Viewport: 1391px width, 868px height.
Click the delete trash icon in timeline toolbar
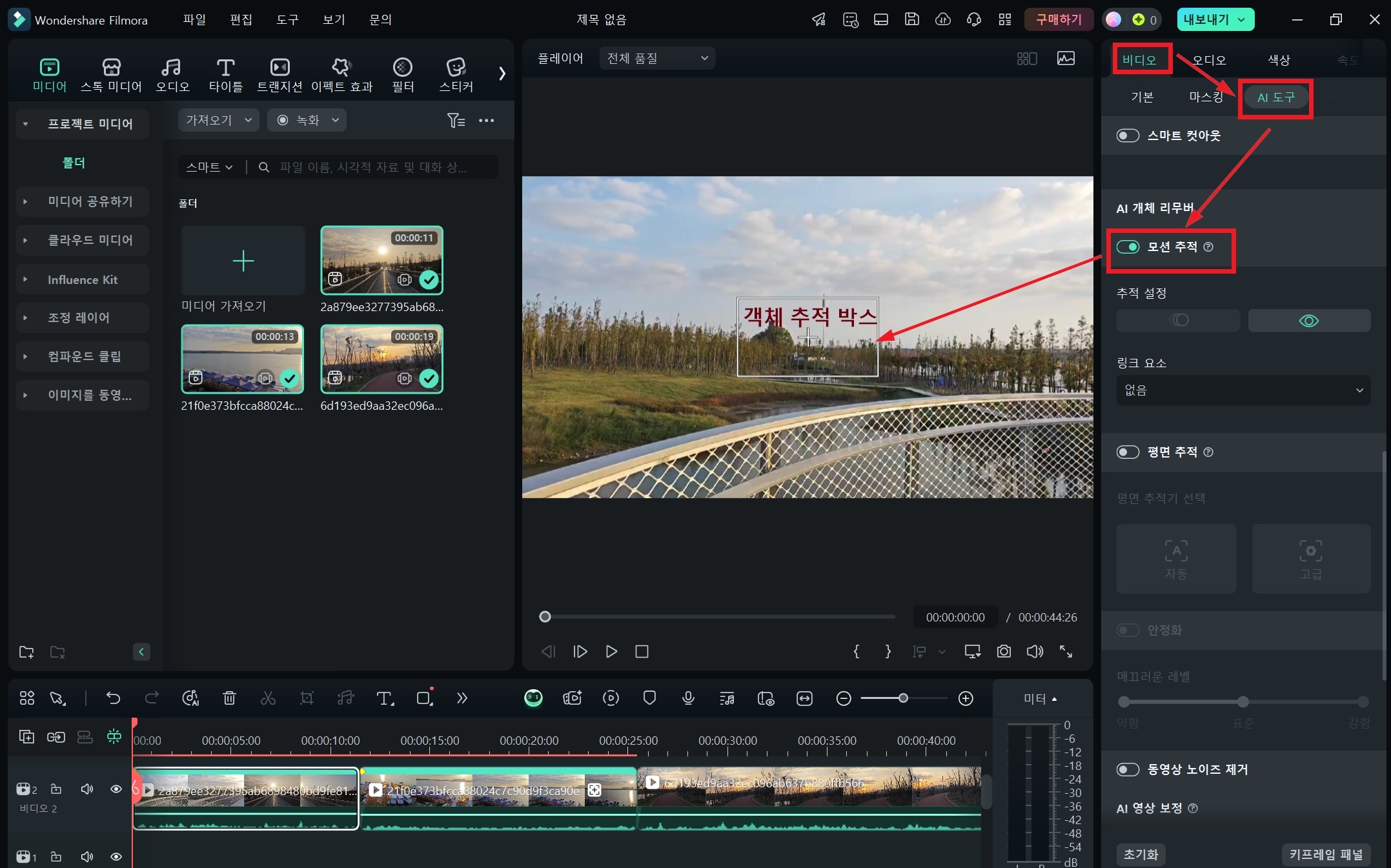[x=229, y=698]
